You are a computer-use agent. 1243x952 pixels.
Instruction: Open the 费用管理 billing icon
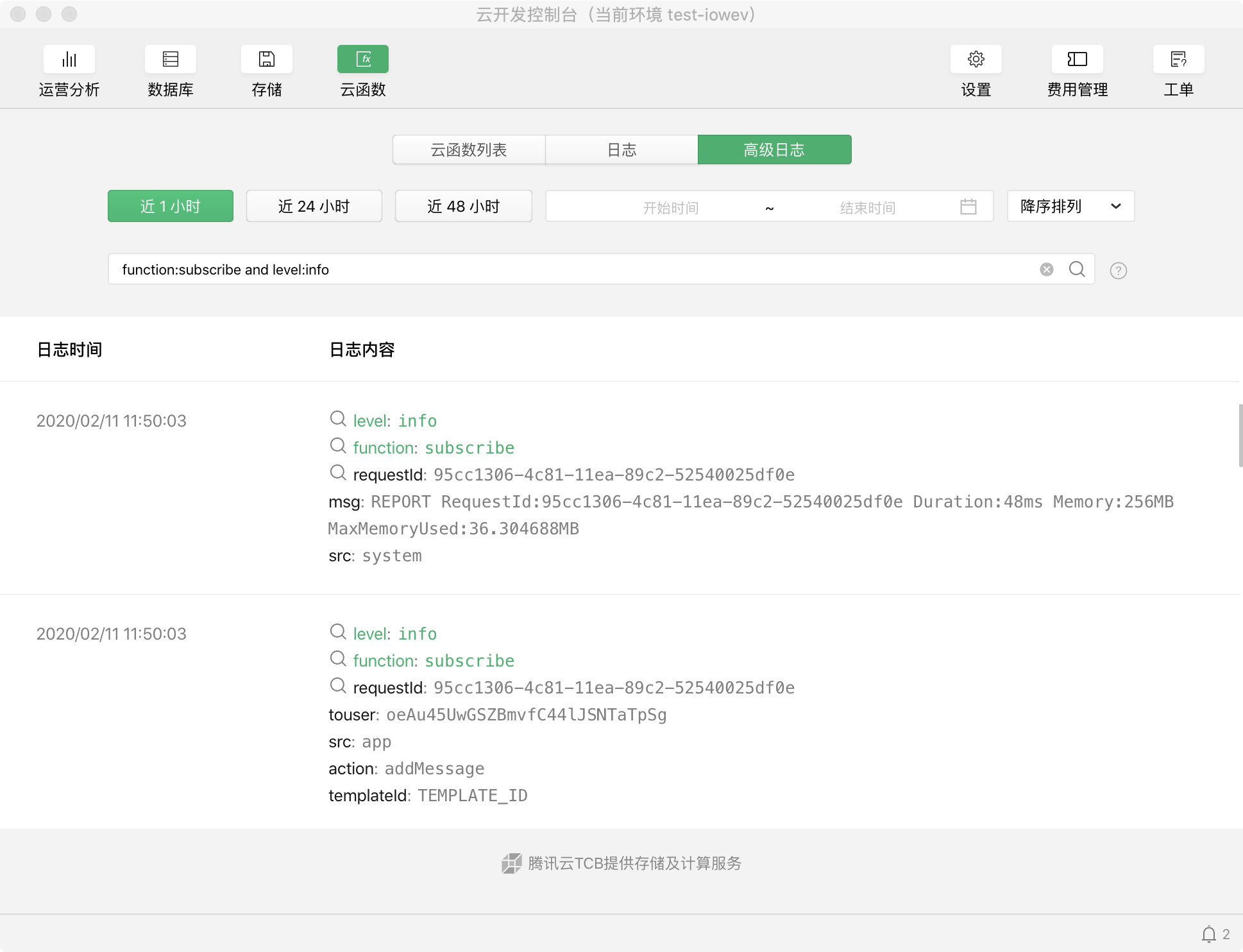pyautogui.click(x=1077, y=60)
